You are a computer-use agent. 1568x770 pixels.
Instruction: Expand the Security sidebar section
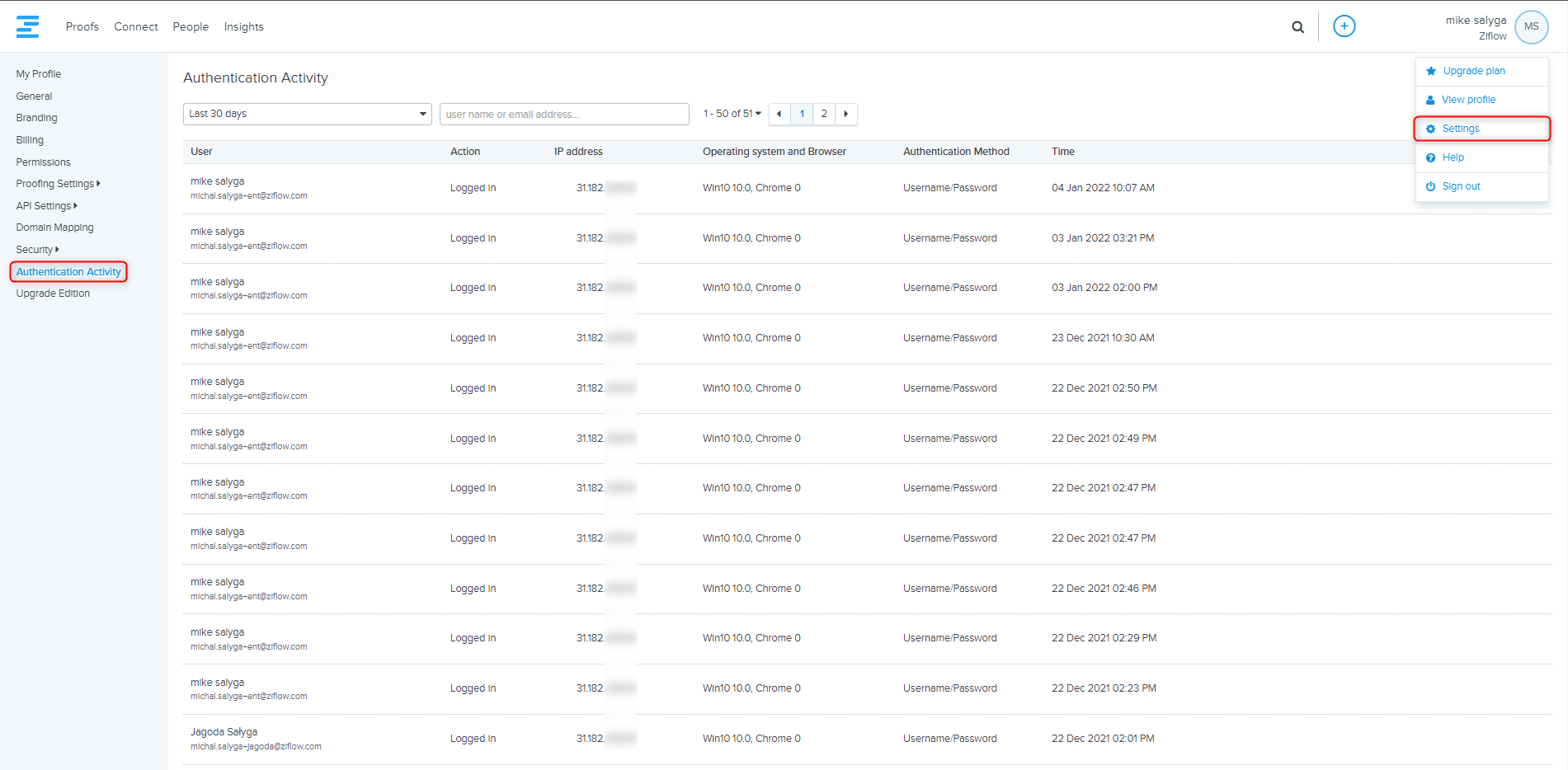[37, 250]
